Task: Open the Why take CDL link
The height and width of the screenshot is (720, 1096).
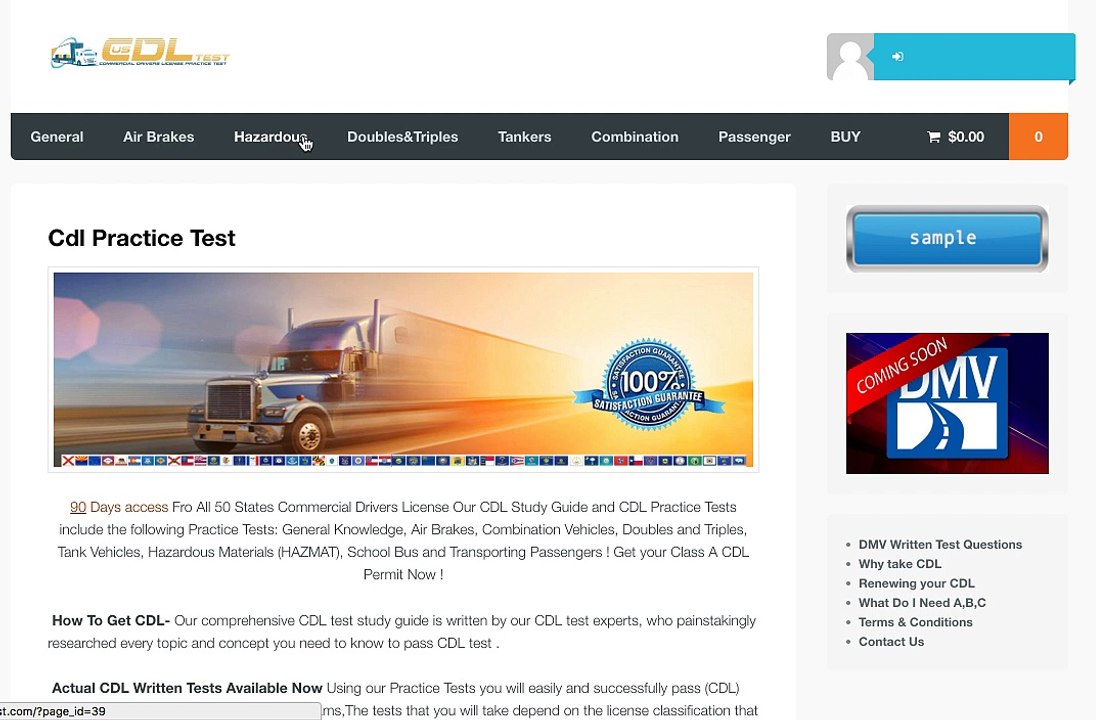Action: click(x=900, y=564)
